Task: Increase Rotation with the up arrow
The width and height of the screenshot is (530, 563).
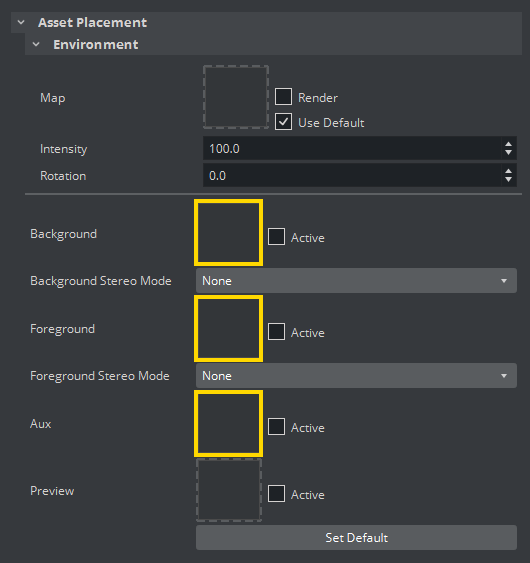Action: [508, 171]
